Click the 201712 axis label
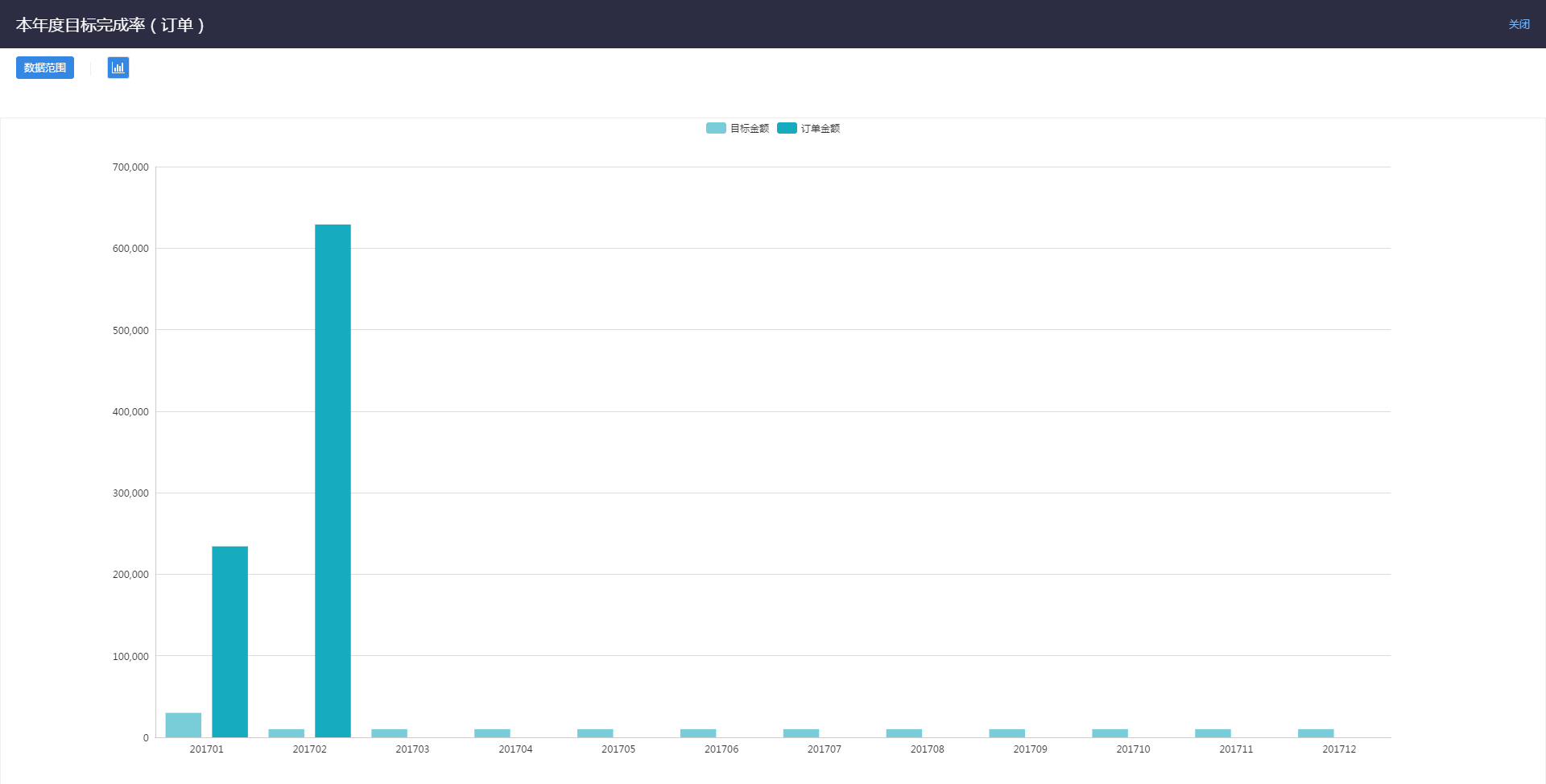This screenshot has width=1546, height=784. point(1339,749)
